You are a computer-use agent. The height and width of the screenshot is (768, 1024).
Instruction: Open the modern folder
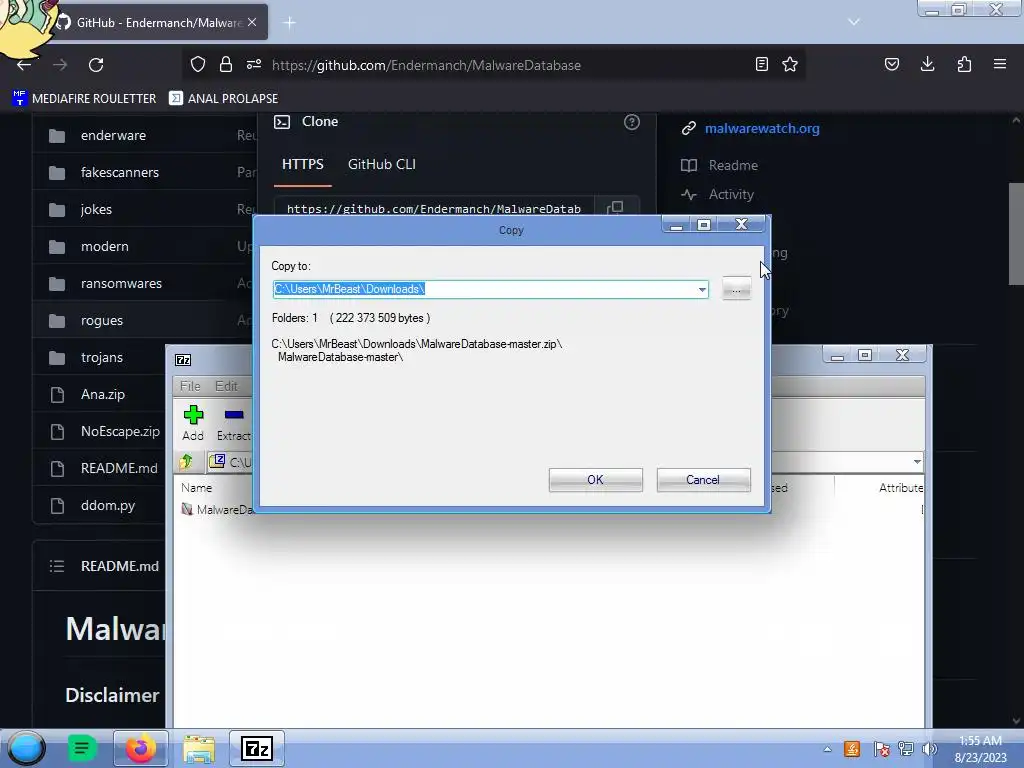pos(104,247)
